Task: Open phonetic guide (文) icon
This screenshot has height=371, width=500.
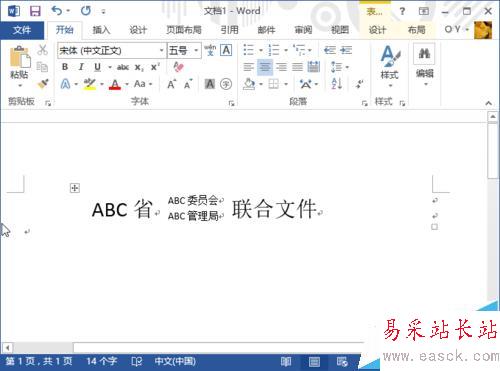Action: pyautogui.click(x=210, y=50)
